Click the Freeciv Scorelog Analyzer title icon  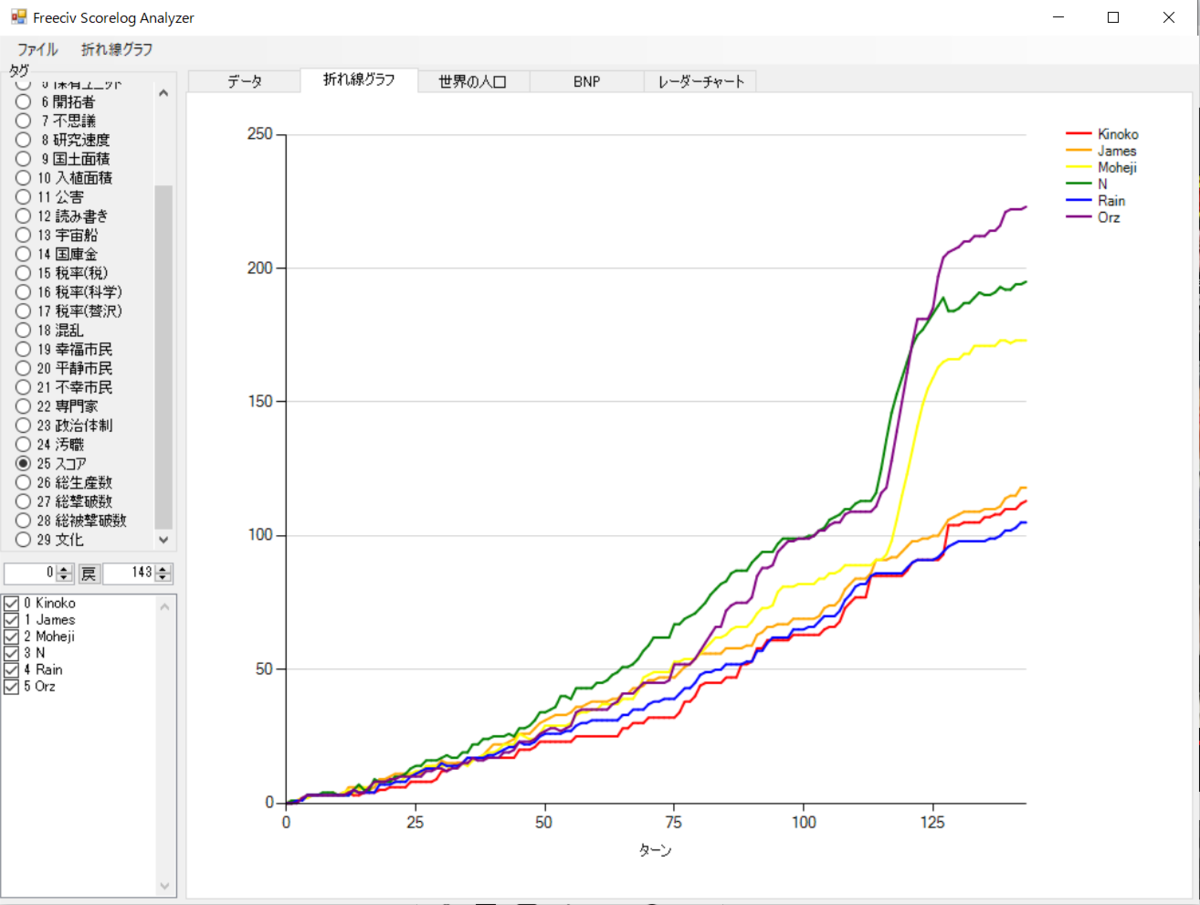pos(18,17)
